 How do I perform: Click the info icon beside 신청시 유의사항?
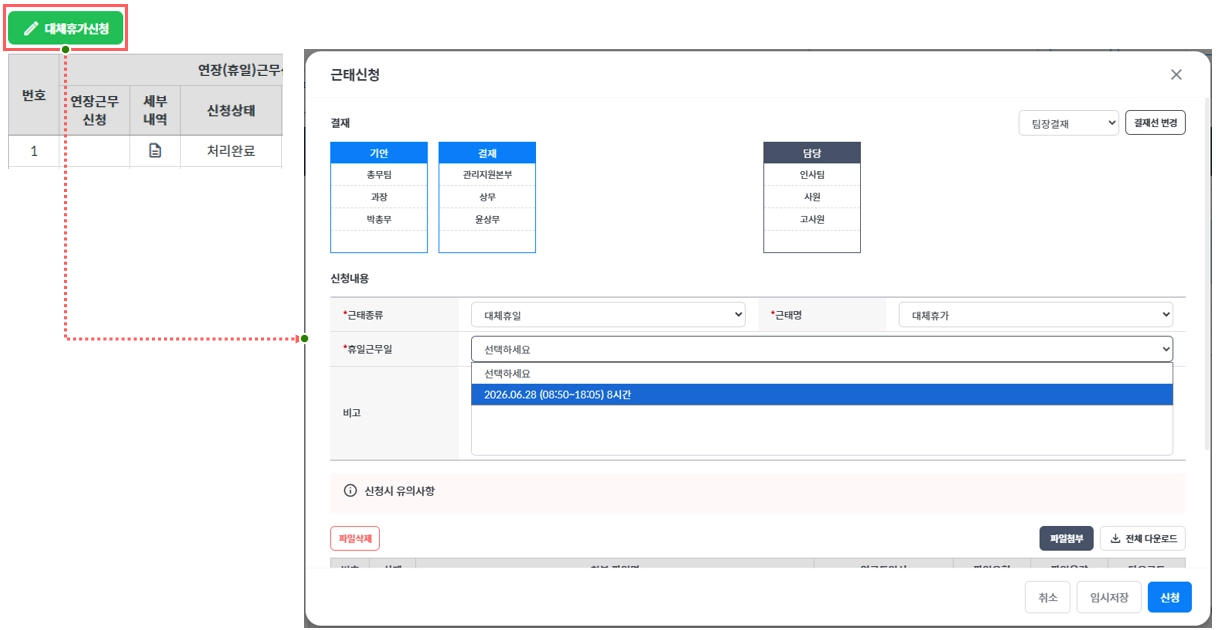click(350, 491)
